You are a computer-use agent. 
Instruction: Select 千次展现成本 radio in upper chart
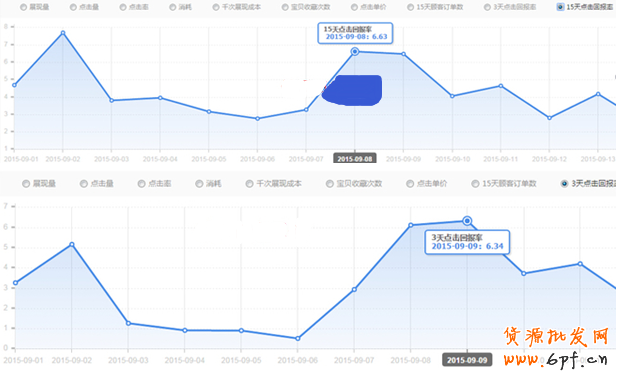(216, 7)
